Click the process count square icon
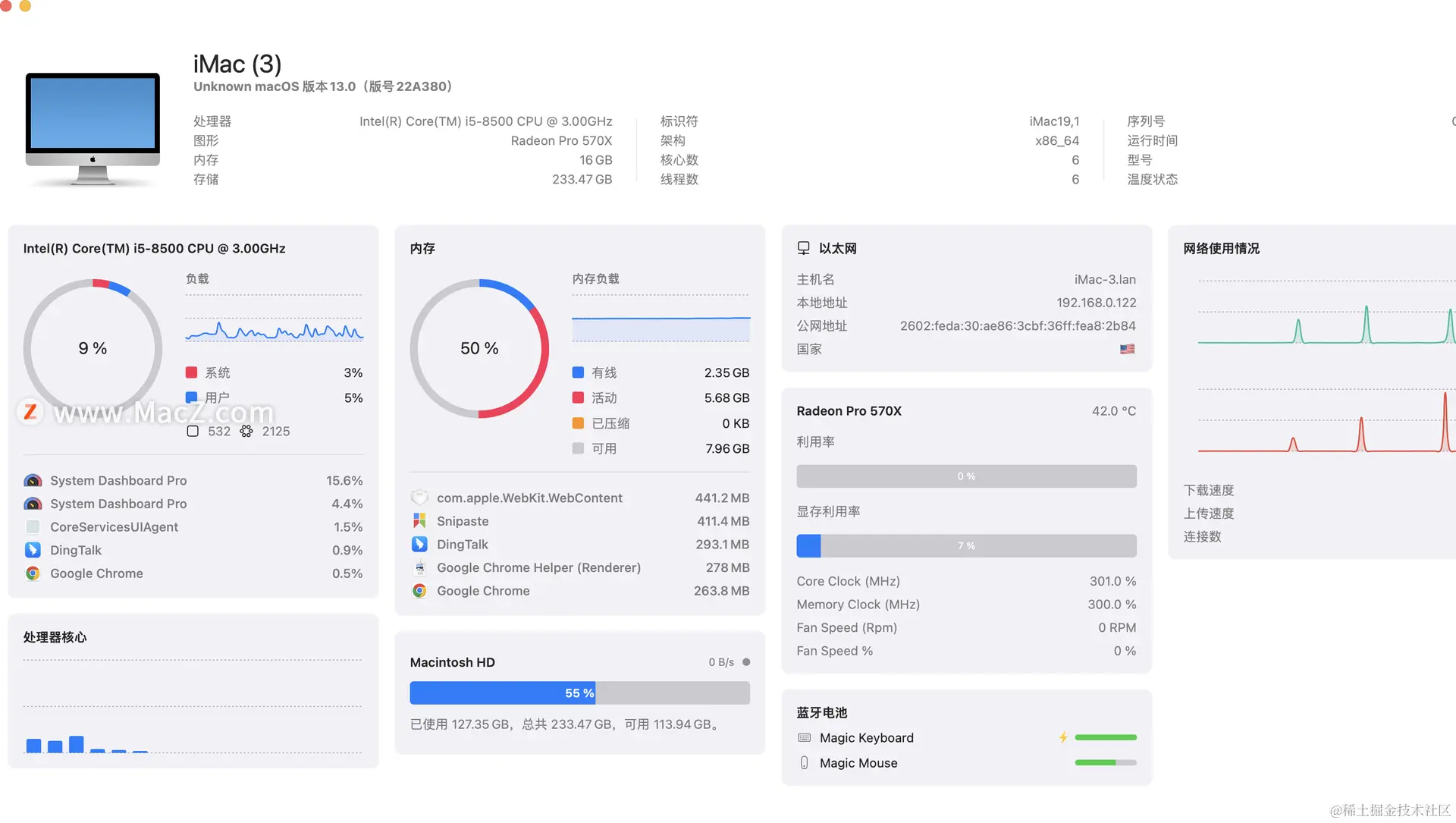Viewport: 1456px width, 823px height. click(193, 431)
